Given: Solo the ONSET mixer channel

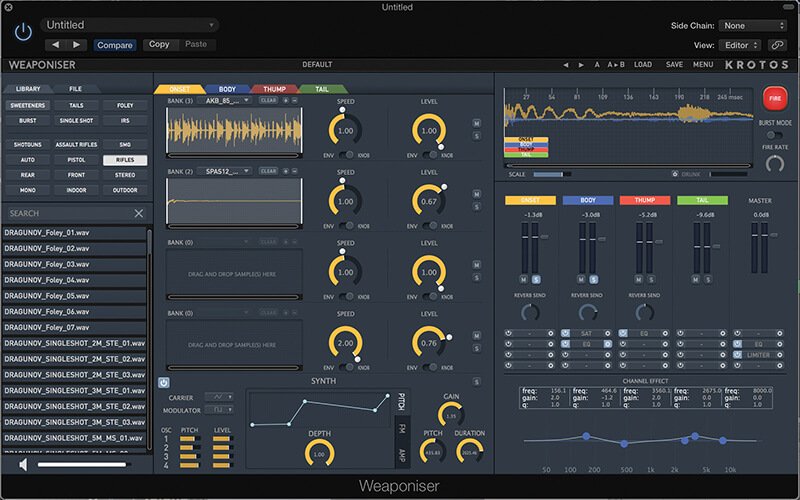Looking at the screenshot, I should [x=536, y=280].
